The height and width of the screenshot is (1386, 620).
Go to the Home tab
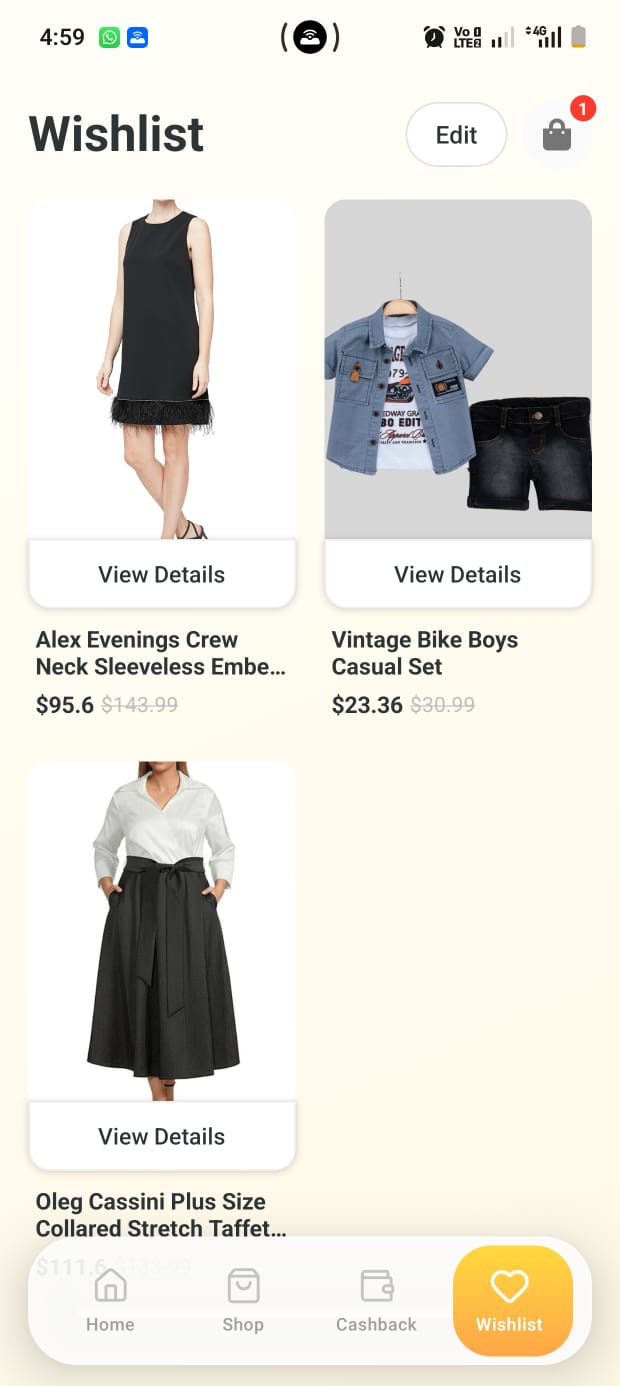pos(110,1301)
